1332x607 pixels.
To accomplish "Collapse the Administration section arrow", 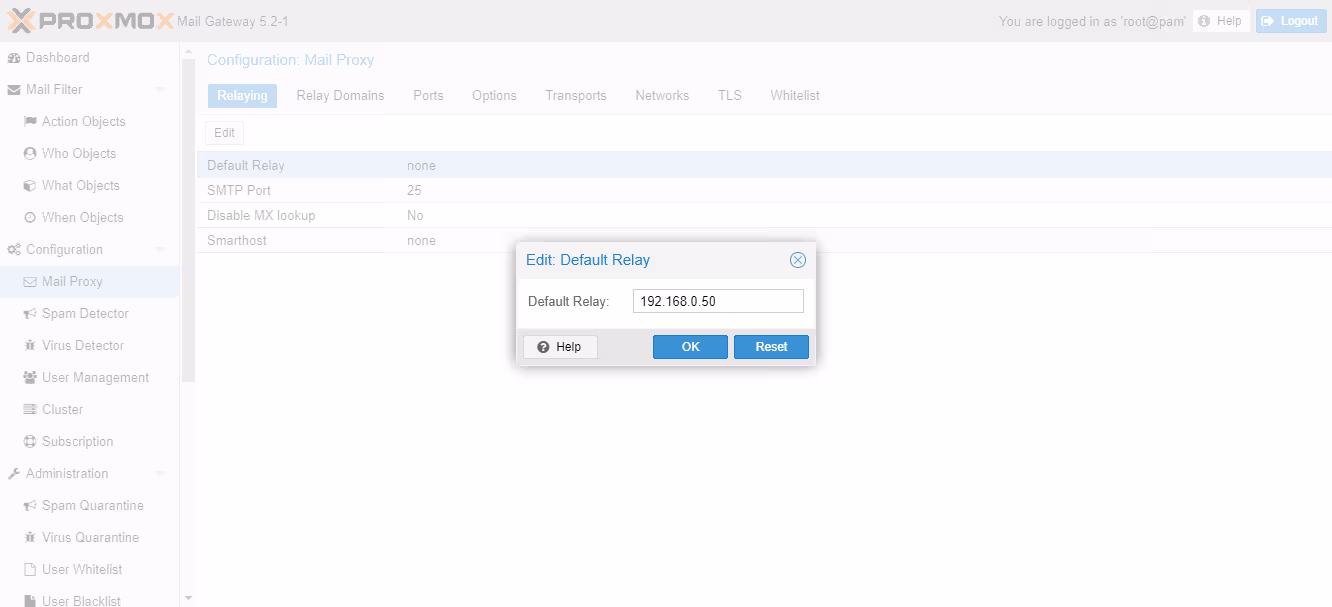I will coord(160,474).
